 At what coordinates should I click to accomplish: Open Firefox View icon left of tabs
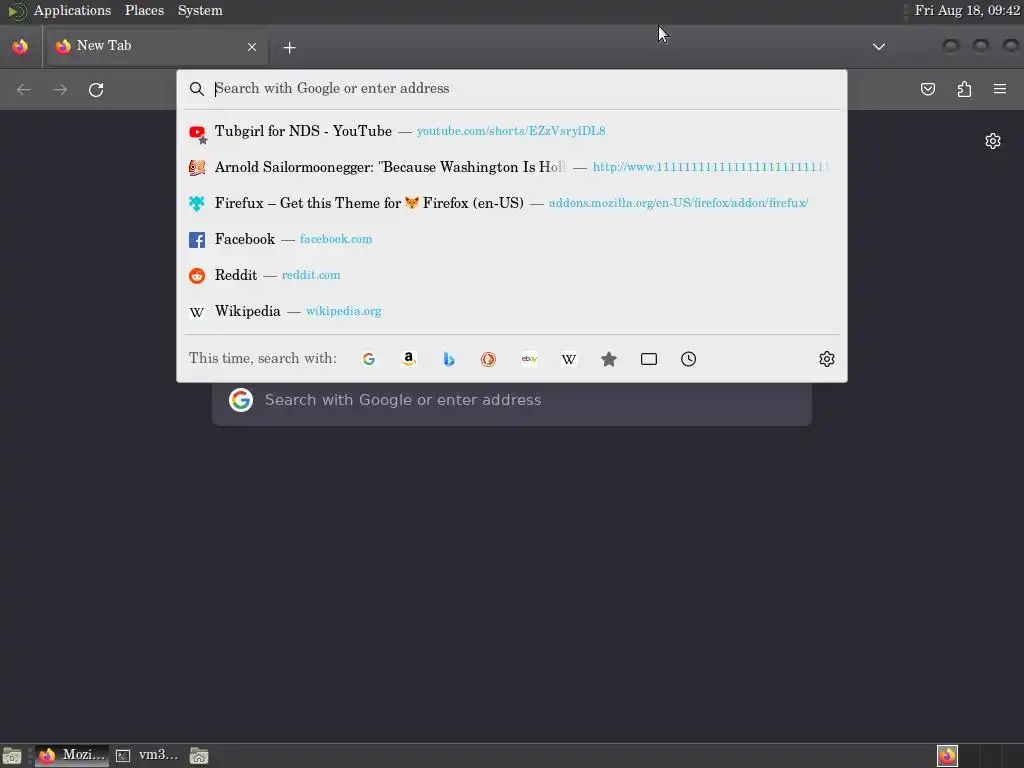[20, 46]
